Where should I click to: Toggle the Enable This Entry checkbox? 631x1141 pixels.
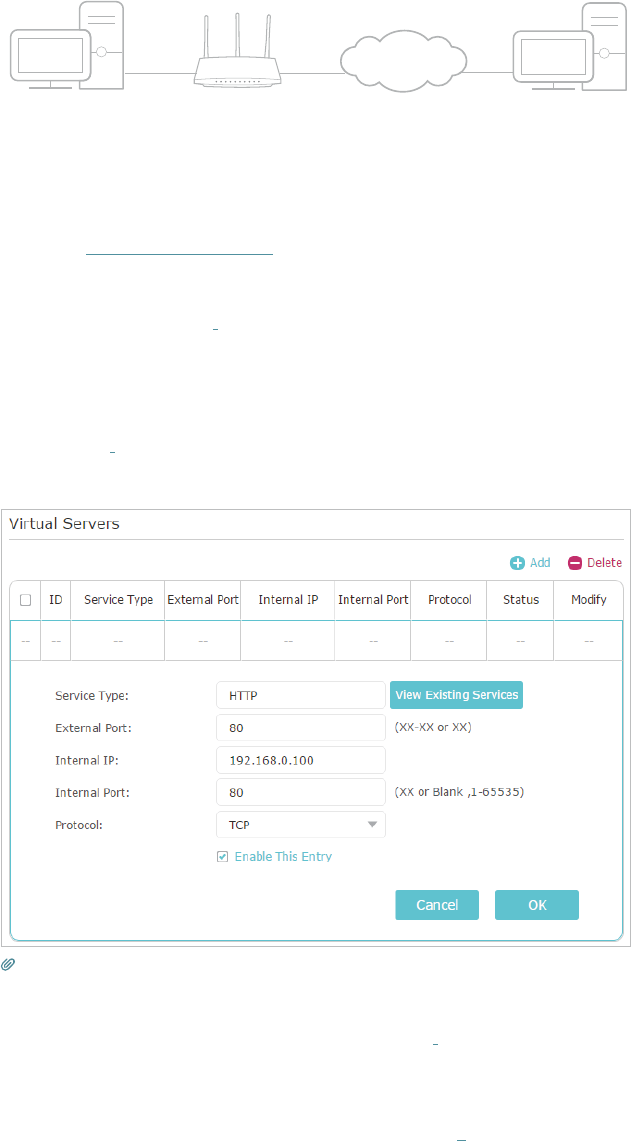(223, 857)
